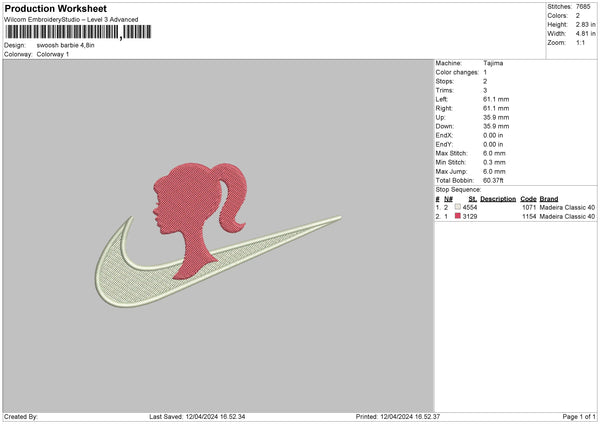The height and width of the screenshot is (424, 600).
Task: Select the Right value 61.1 mm
Action: click(x=496, y=108)
